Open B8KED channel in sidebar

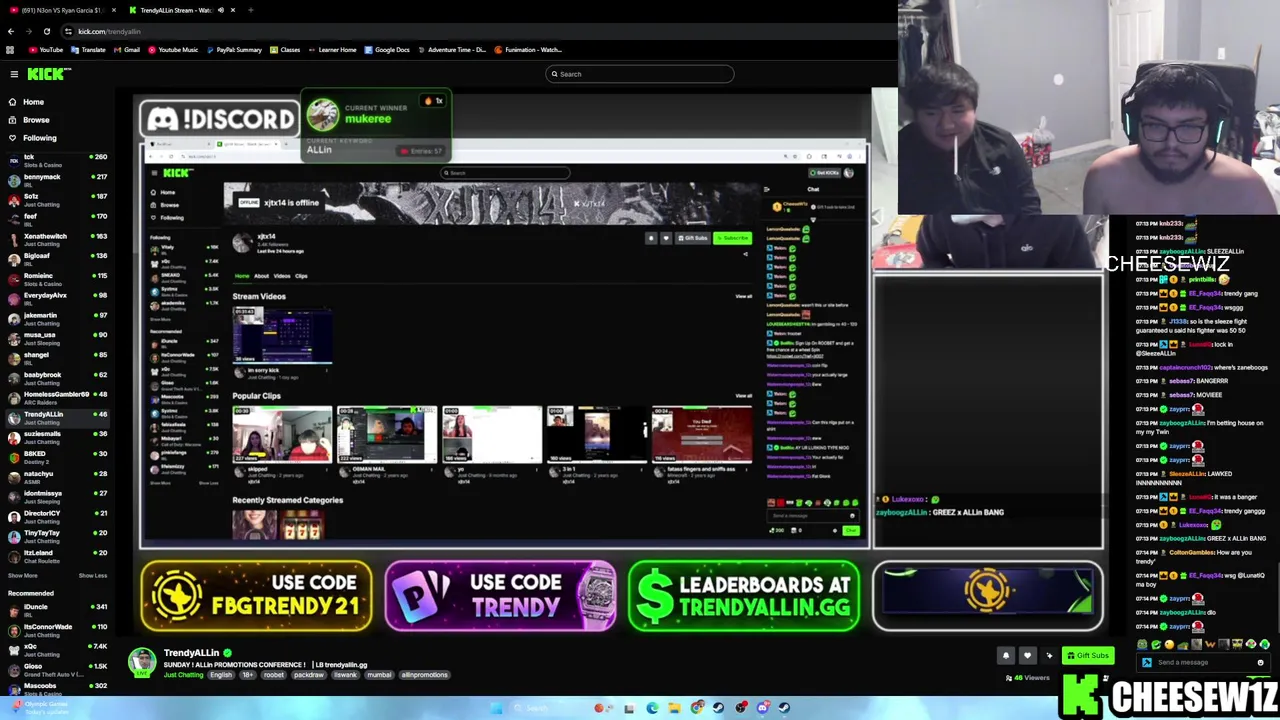click(58, 457)
